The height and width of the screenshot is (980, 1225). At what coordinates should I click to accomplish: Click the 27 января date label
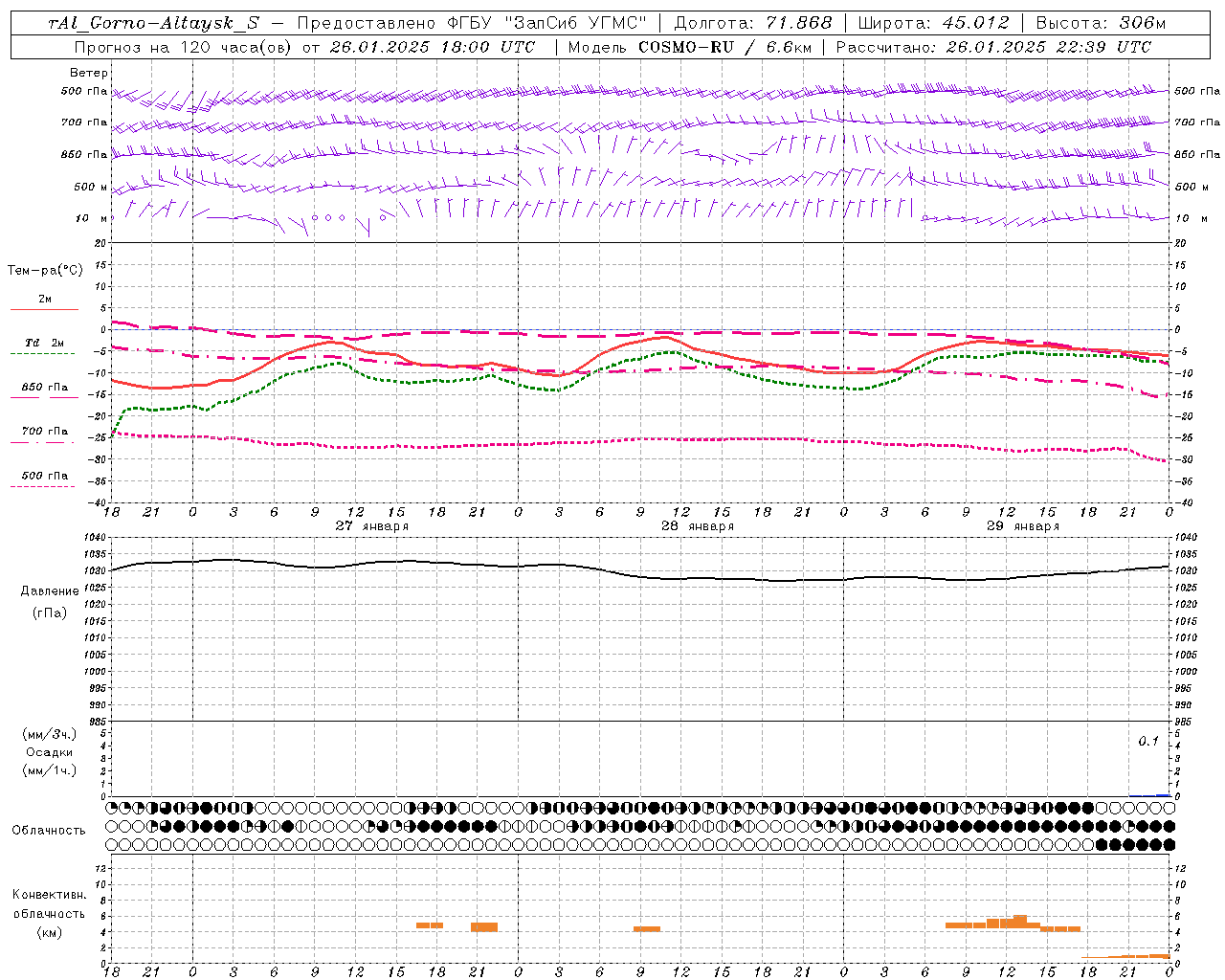coord(371,526)
